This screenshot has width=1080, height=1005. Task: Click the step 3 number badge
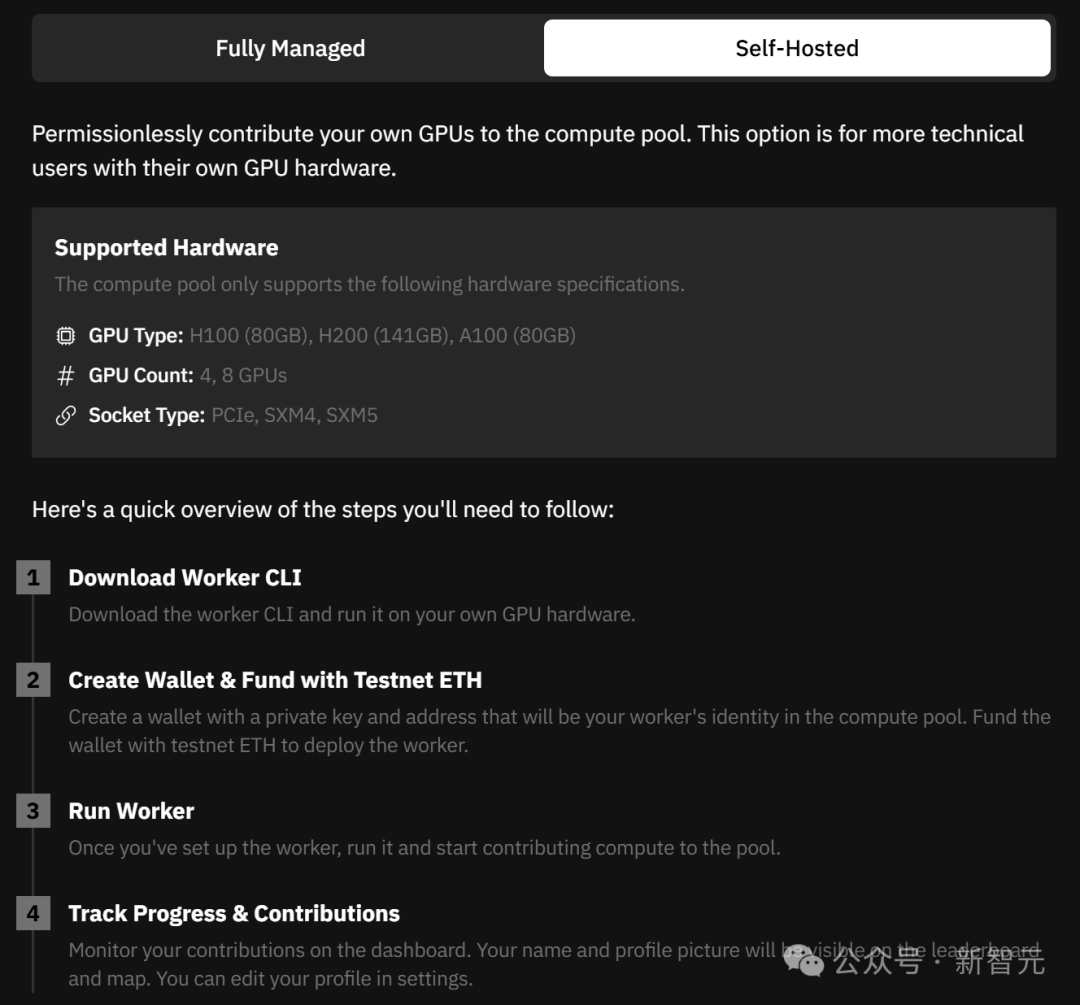pyautogui.click(x=33, y=811)
